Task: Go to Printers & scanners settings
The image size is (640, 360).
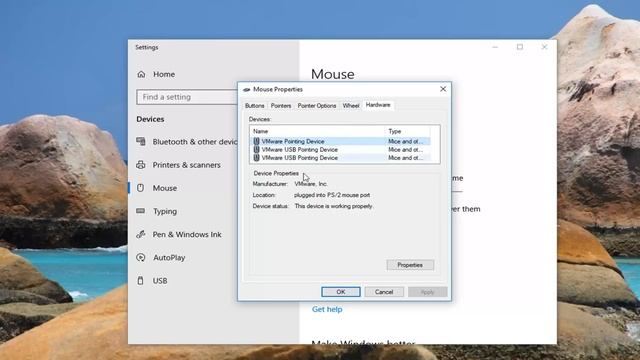Action: [187, 165]
